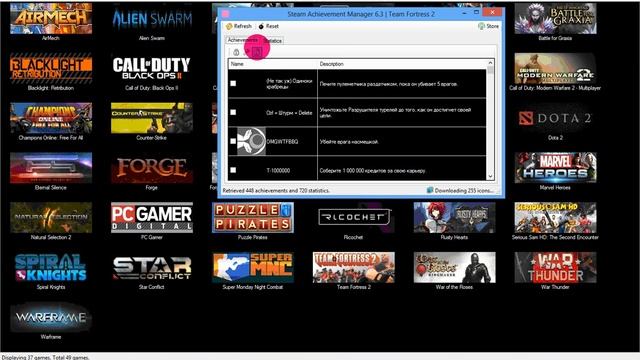This screenshot has height=360, width=640.
Task: Click the achievement list scroll down arrow
Action: 490,176
